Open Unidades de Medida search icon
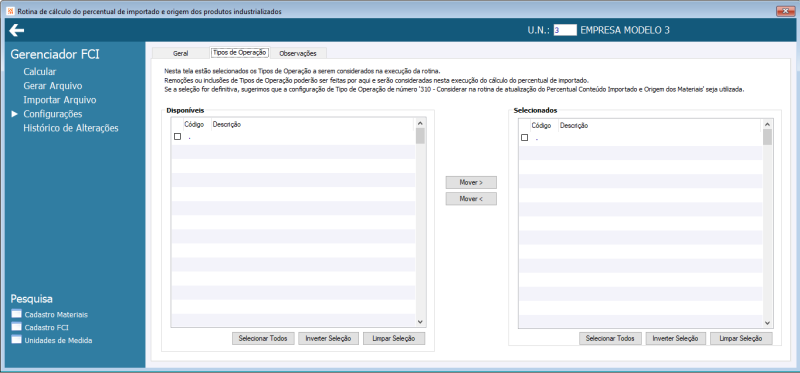Viewport: 800px width, 373px height. pyautogui.click(x=16, y=340)
